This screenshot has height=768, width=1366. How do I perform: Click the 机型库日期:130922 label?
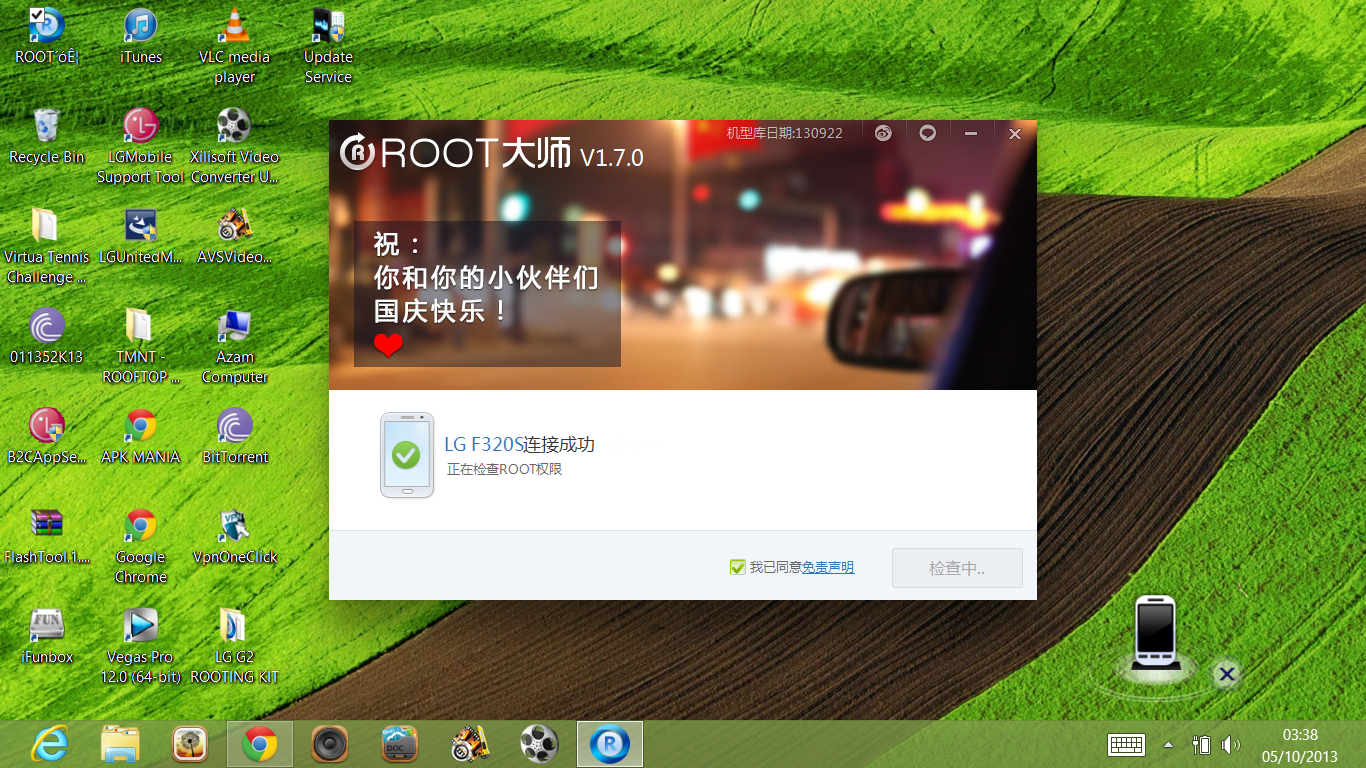(784, 133)
